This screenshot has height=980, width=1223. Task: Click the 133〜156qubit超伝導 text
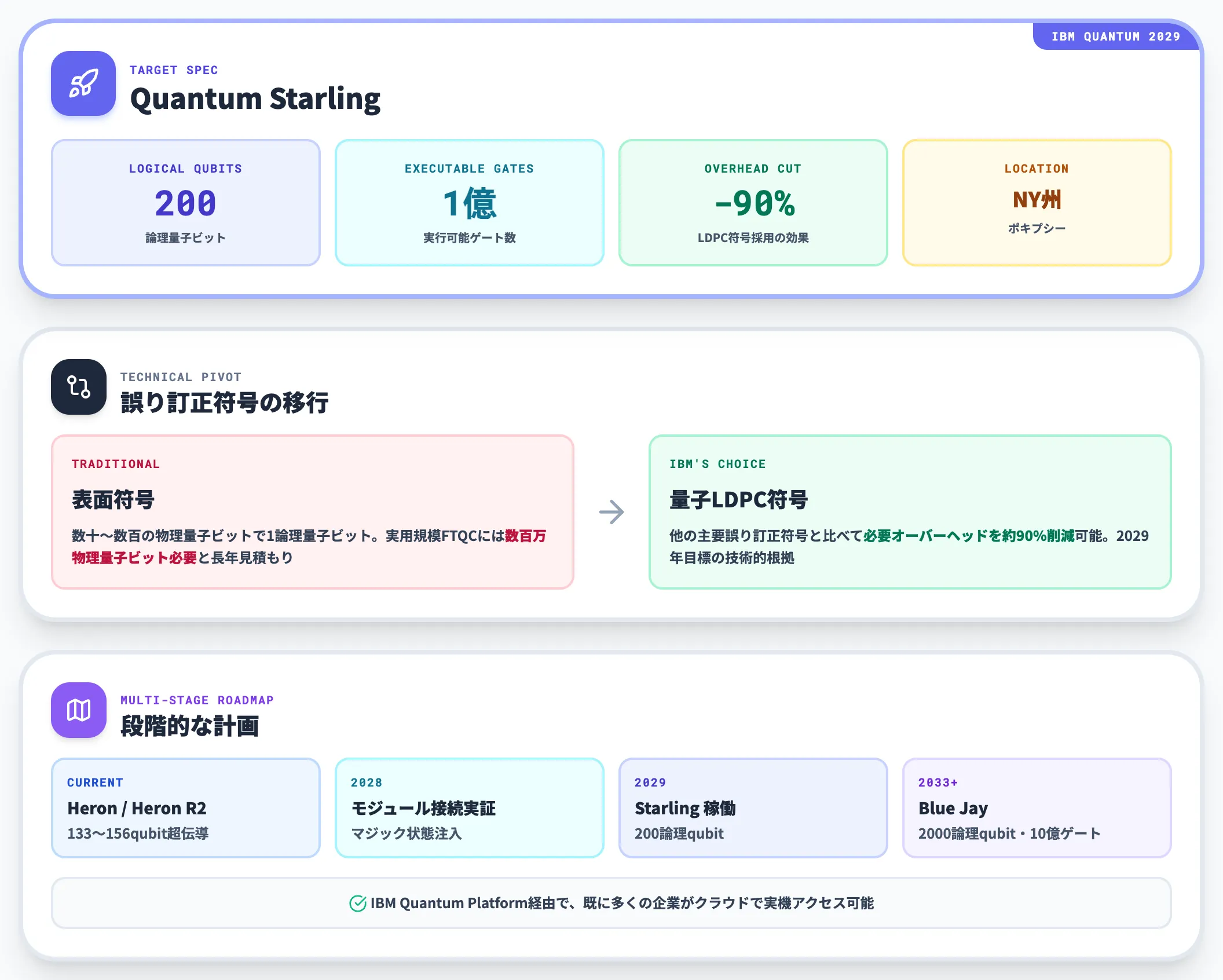click(138, 833)
